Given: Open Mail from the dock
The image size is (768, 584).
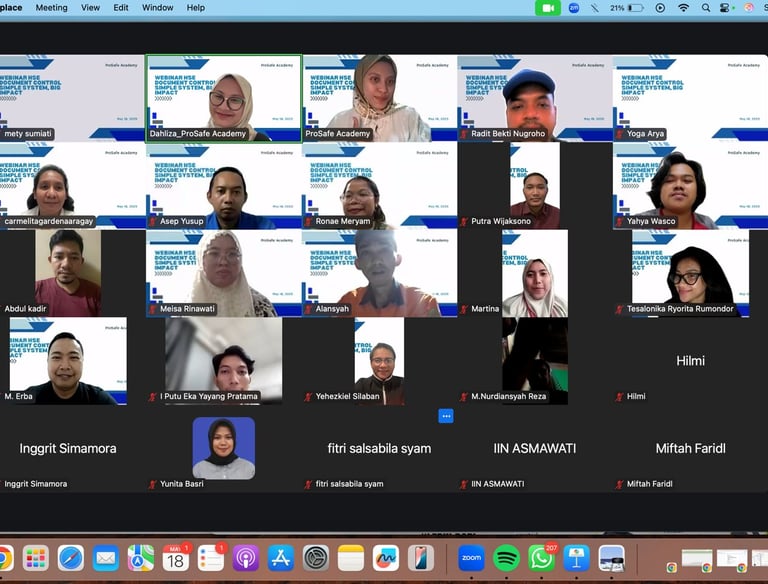Looking at the screenshot, I should pyautogui.click(x=106, y=558).
